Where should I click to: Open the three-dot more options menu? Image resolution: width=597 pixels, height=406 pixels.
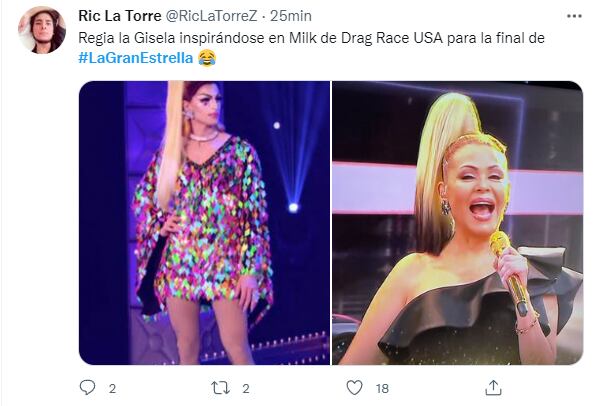coord(574,16)
